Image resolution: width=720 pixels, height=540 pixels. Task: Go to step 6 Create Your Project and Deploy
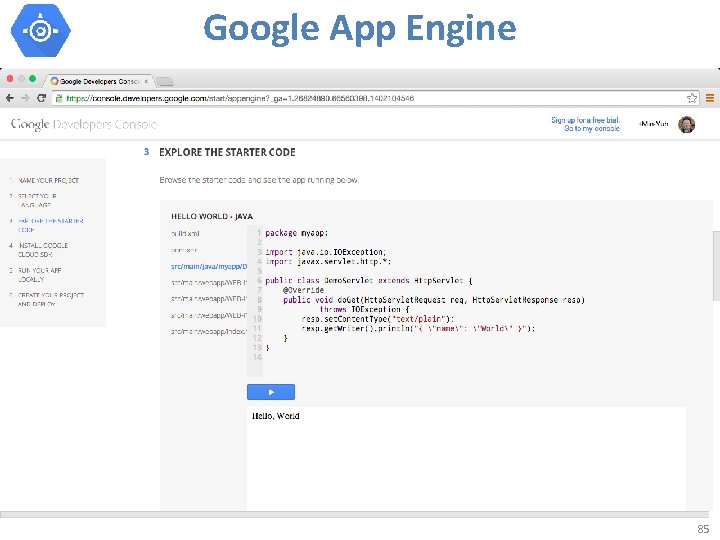48,299
